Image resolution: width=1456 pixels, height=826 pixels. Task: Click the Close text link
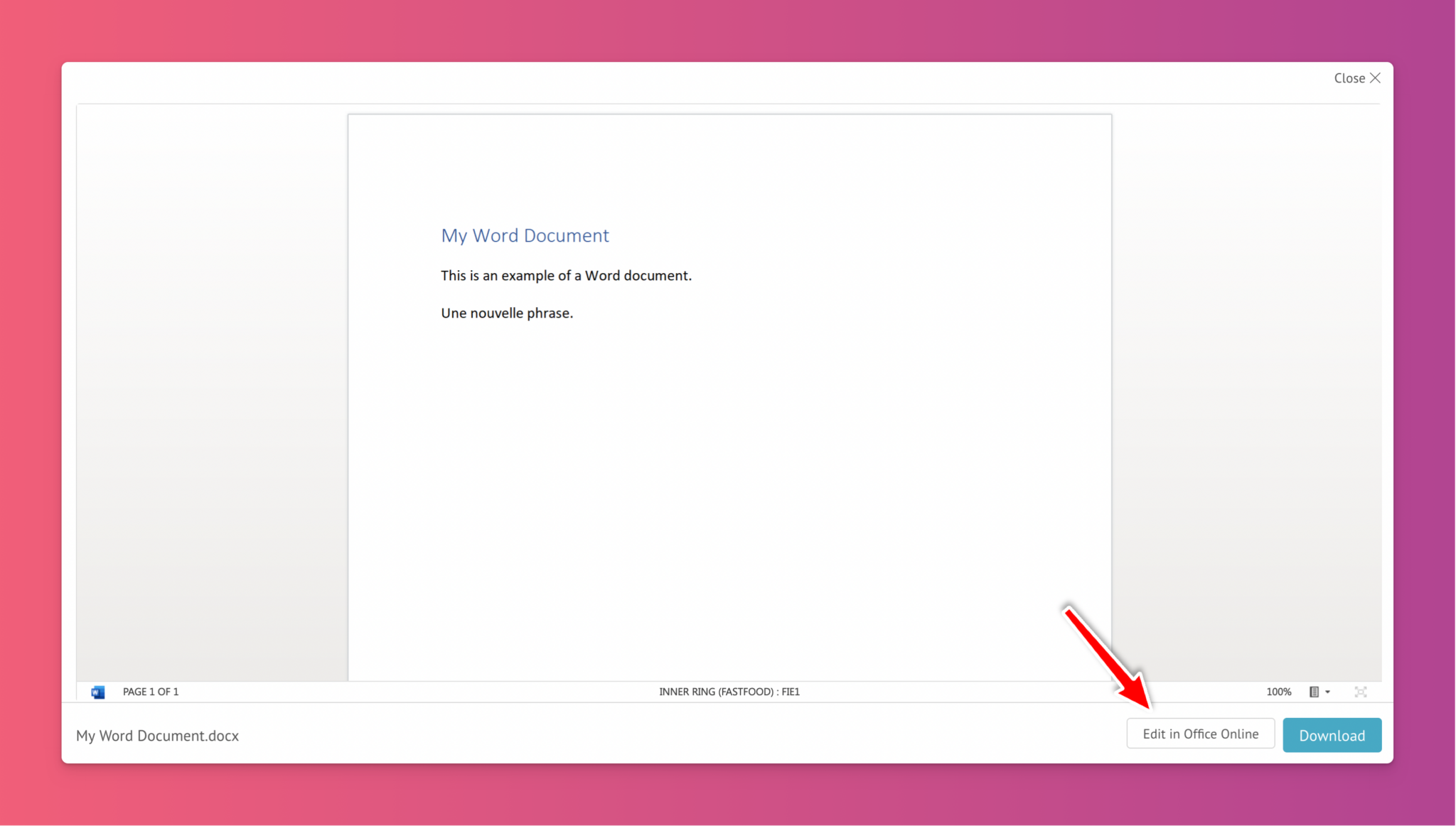1349,78
